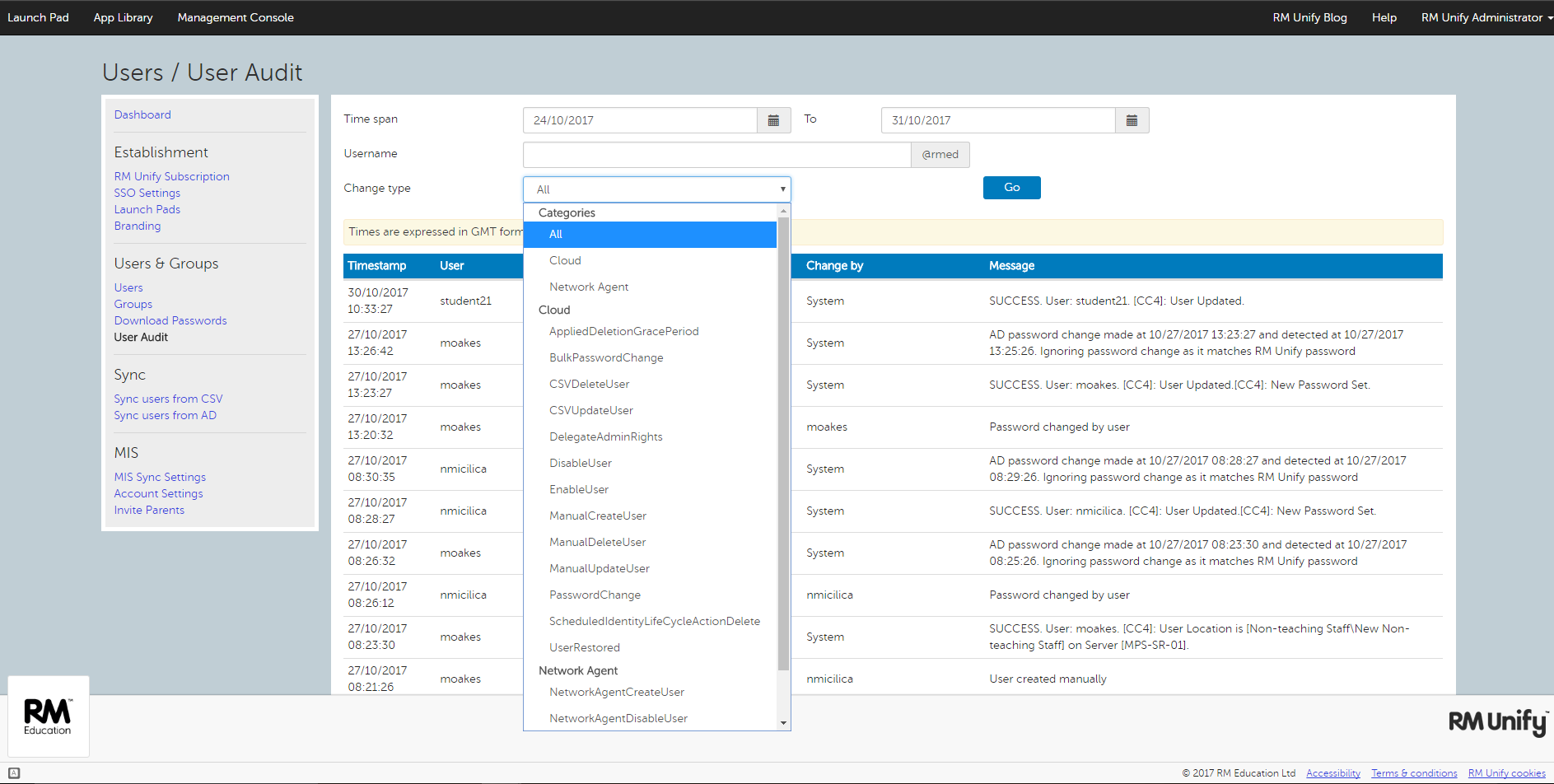This screenshot has height=784, width=1554.
Task: Choose ManualCreateUser change type
Action: pyautogui.click(x=650, y=516)
